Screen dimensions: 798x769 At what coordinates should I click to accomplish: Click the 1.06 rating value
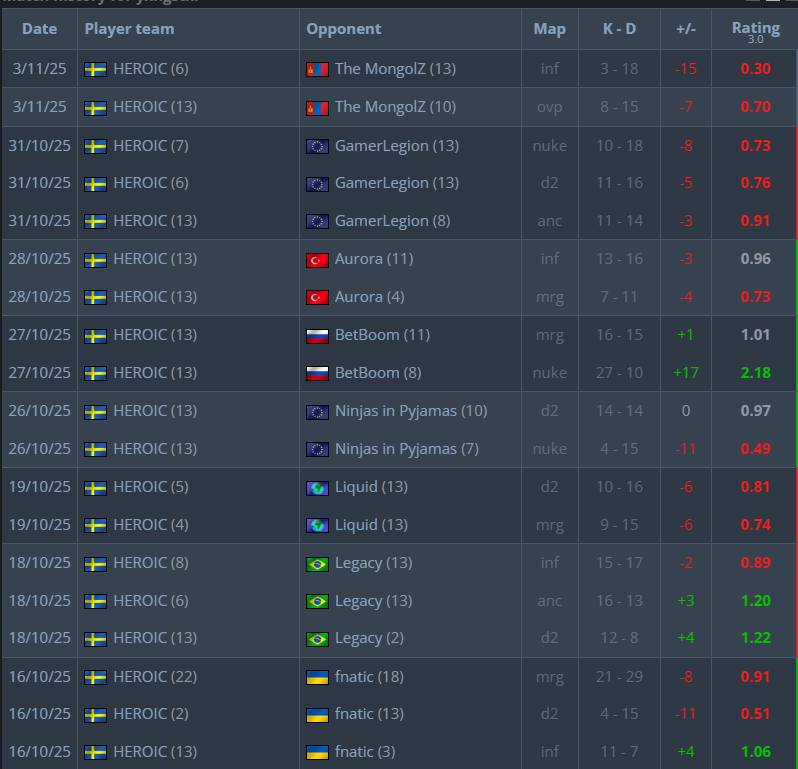point(755,752)
